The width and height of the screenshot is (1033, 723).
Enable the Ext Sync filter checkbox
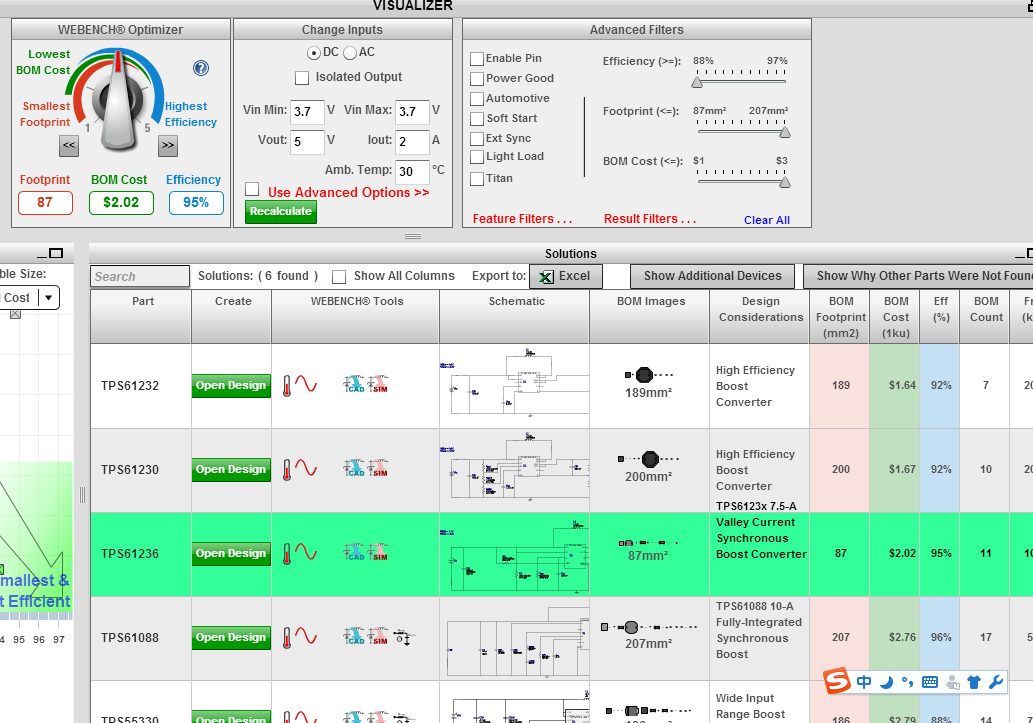point(477,139)
